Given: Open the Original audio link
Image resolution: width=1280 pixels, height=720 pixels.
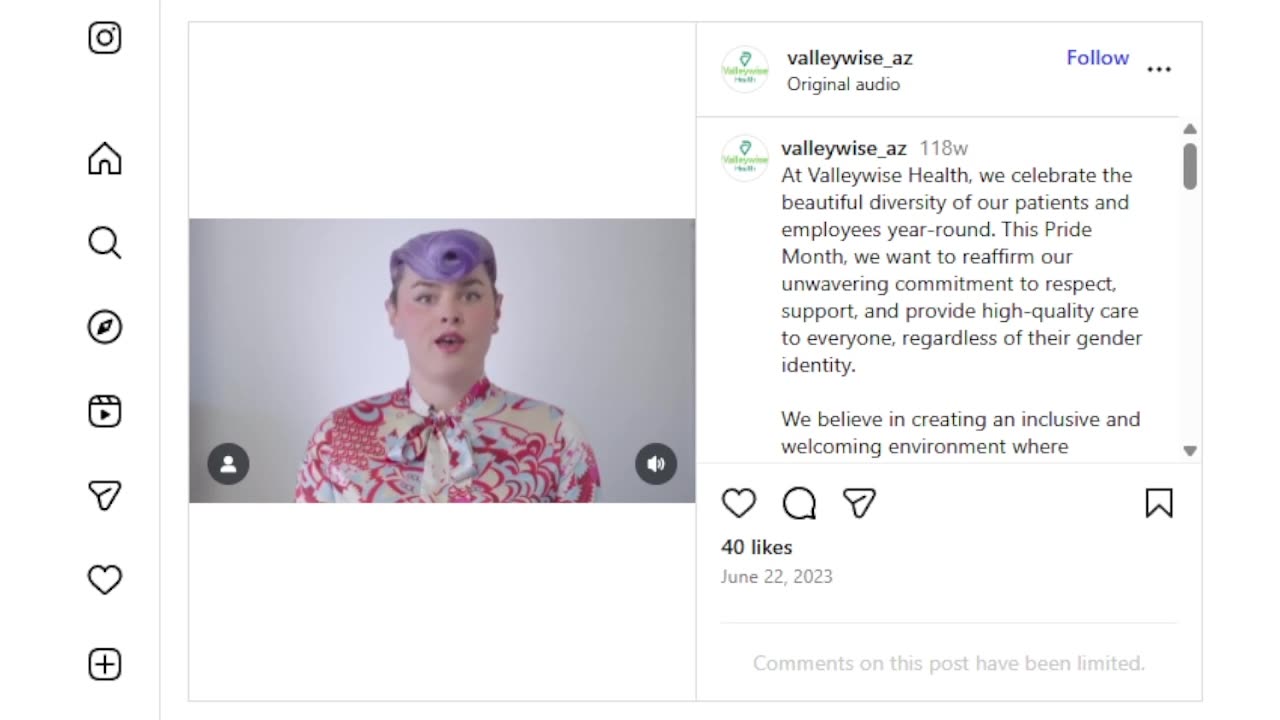Looking at the screenshot, I should tap(843, 84).
